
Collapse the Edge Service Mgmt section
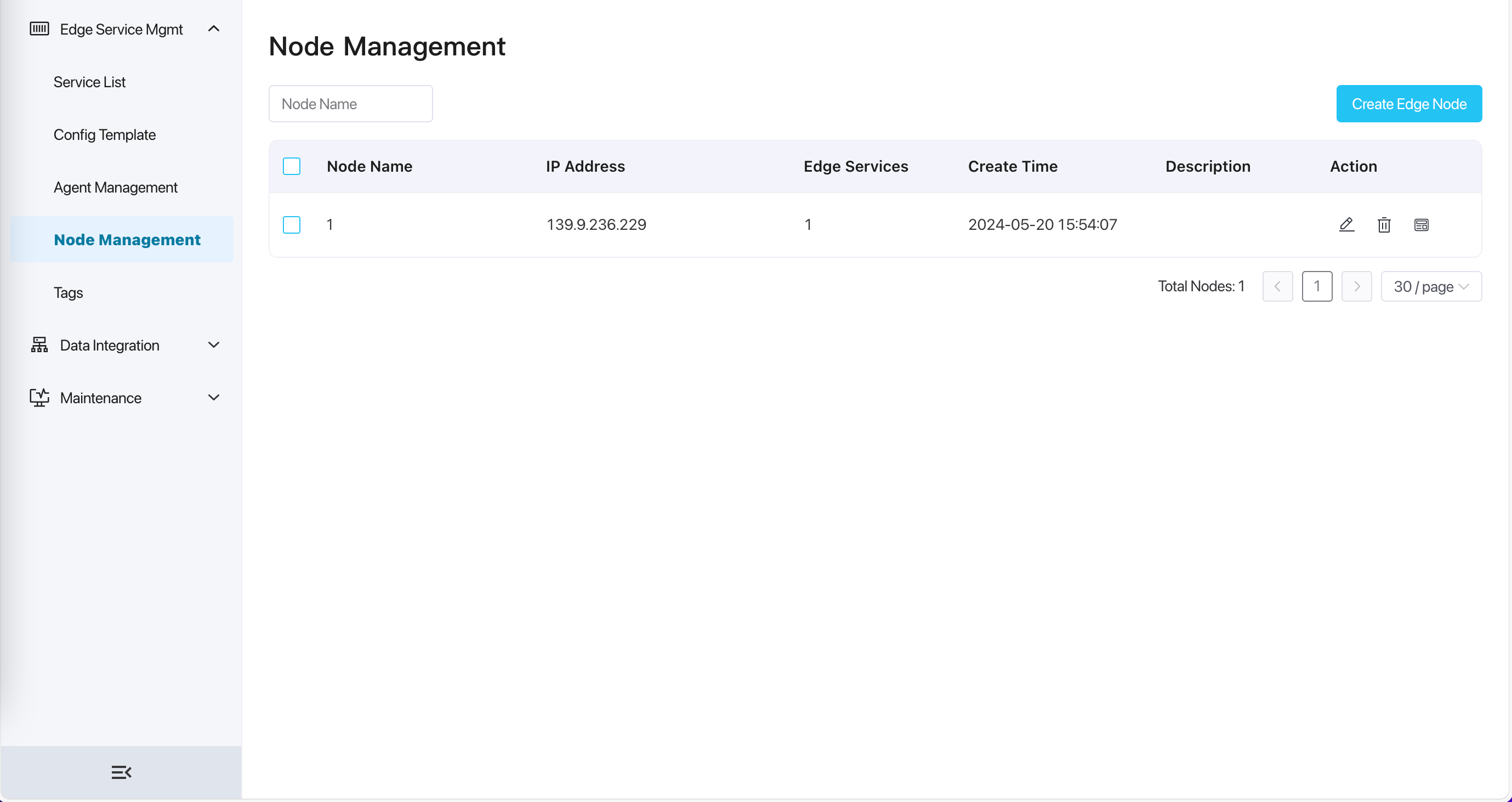(x=214, y=28)
